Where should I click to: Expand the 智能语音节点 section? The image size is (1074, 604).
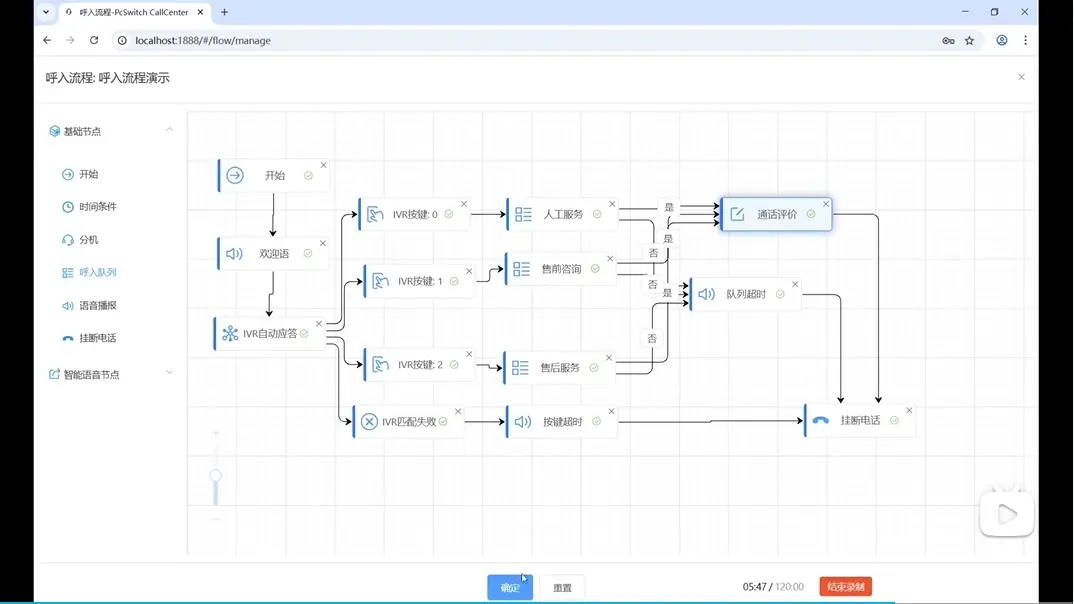tap(169, 373)
